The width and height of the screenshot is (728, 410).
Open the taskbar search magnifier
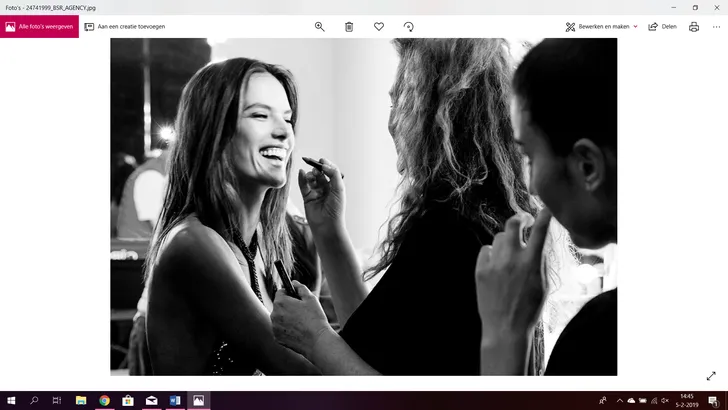coord(34,400)
